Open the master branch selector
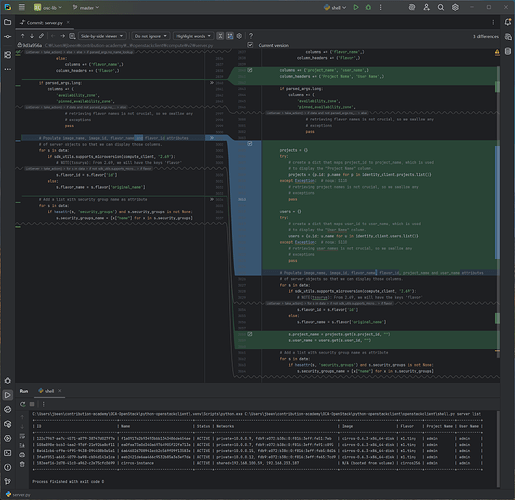The width and height of the screenshot is (515, 500). coord(86,7)
